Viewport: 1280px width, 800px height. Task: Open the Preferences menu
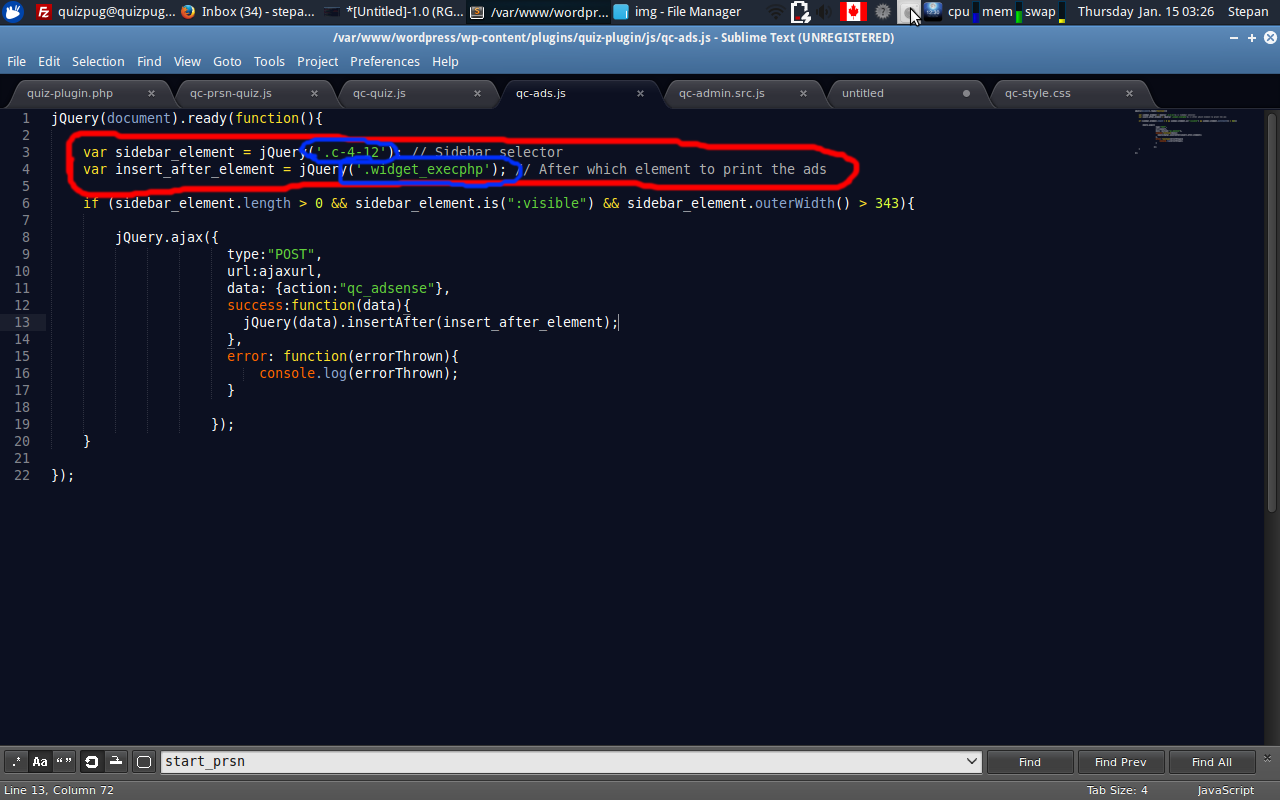tap(385, 61)
